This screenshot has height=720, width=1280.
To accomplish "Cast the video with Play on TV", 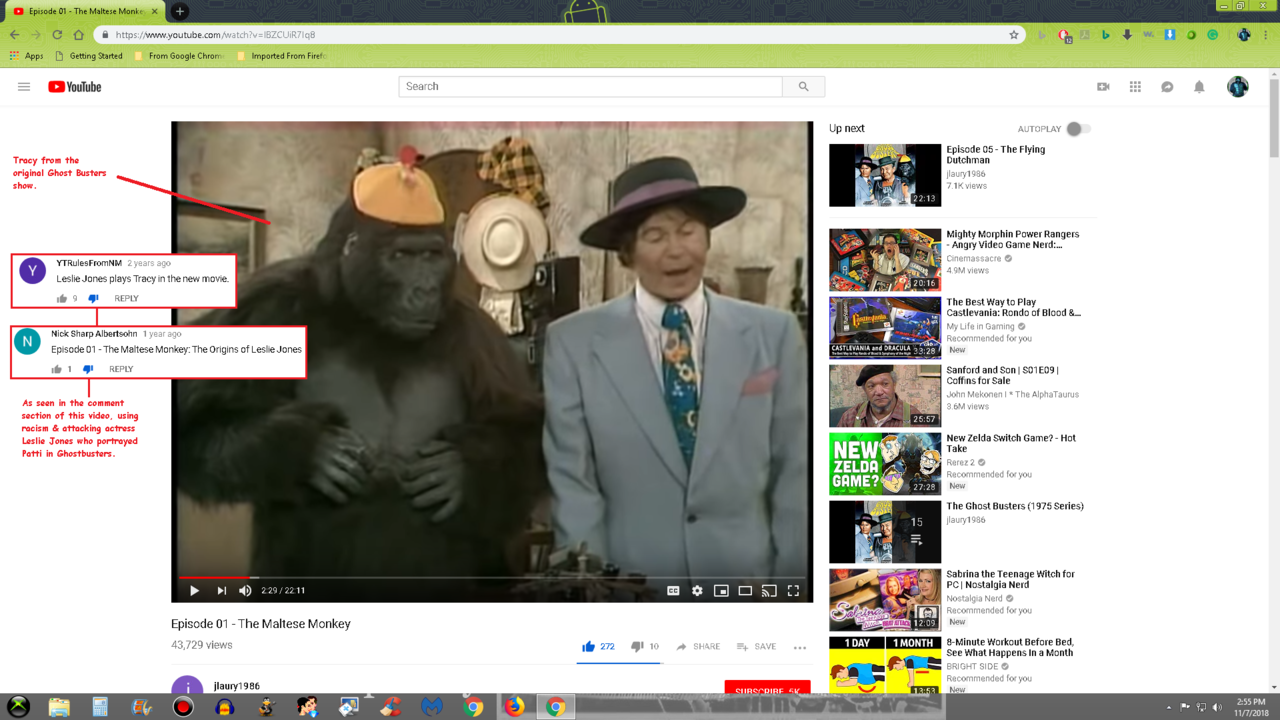I will [769, 590].
